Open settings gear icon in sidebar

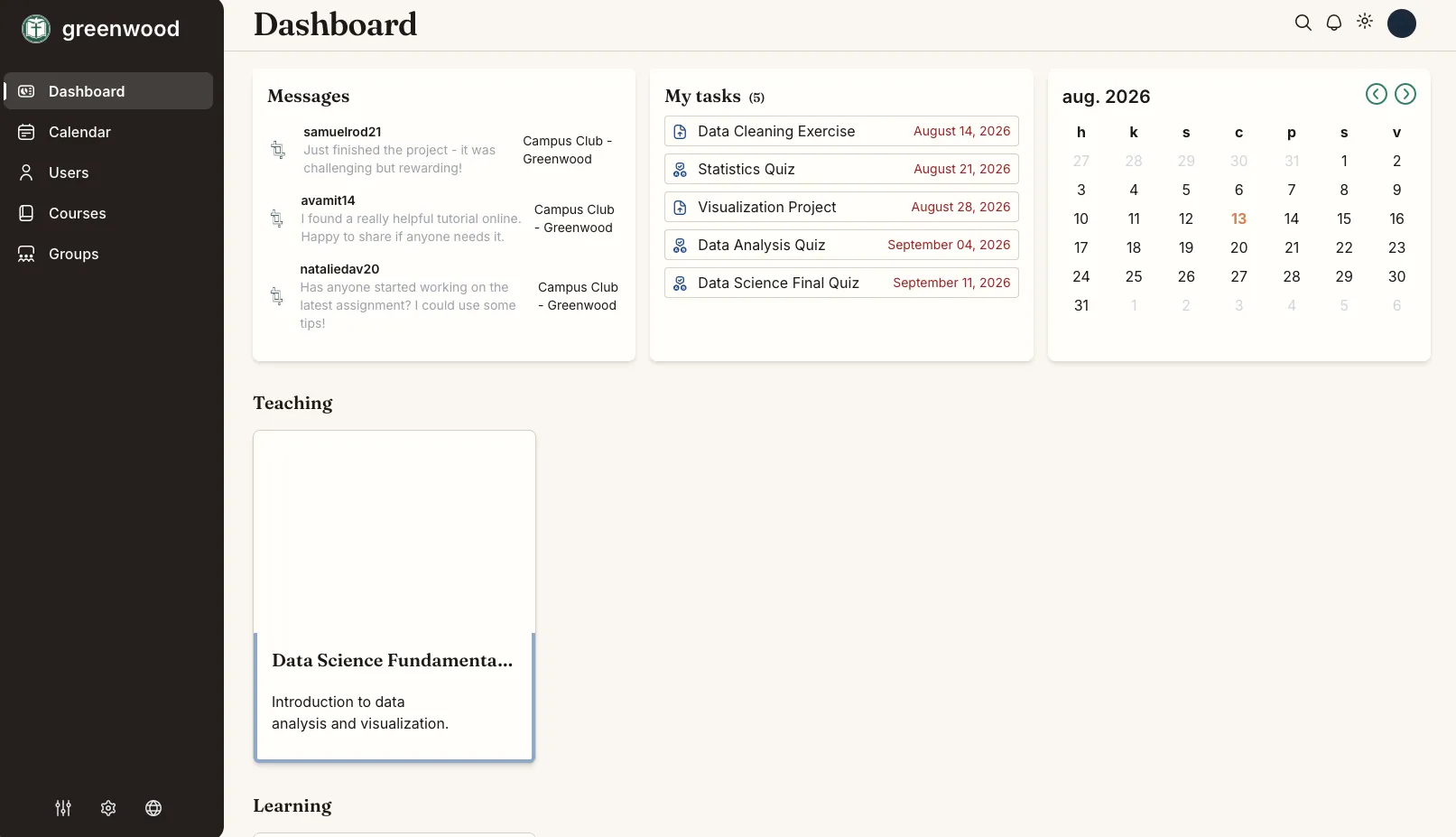pos(108,808)
